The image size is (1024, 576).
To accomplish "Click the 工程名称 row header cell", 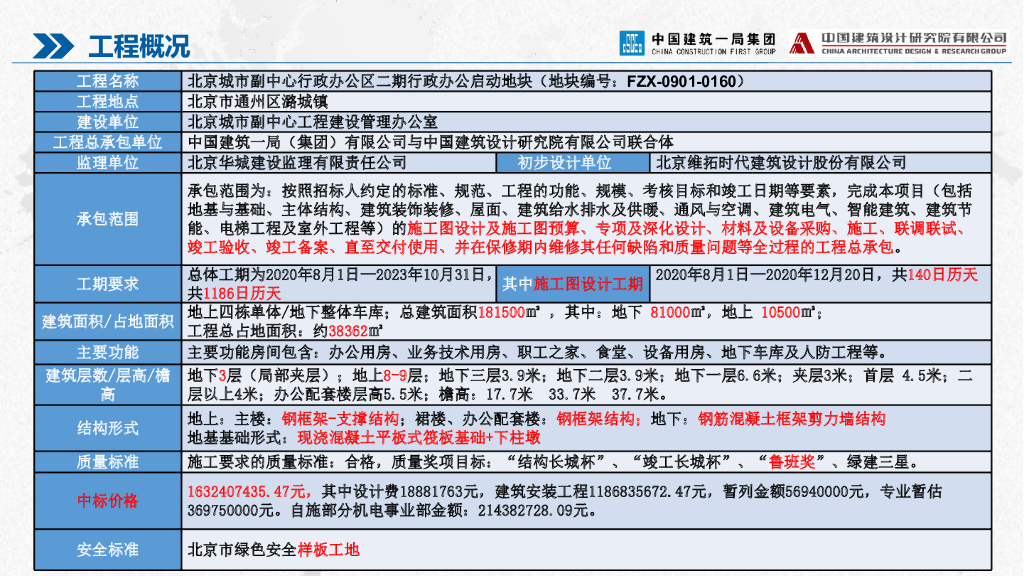I will click(108, 81).
